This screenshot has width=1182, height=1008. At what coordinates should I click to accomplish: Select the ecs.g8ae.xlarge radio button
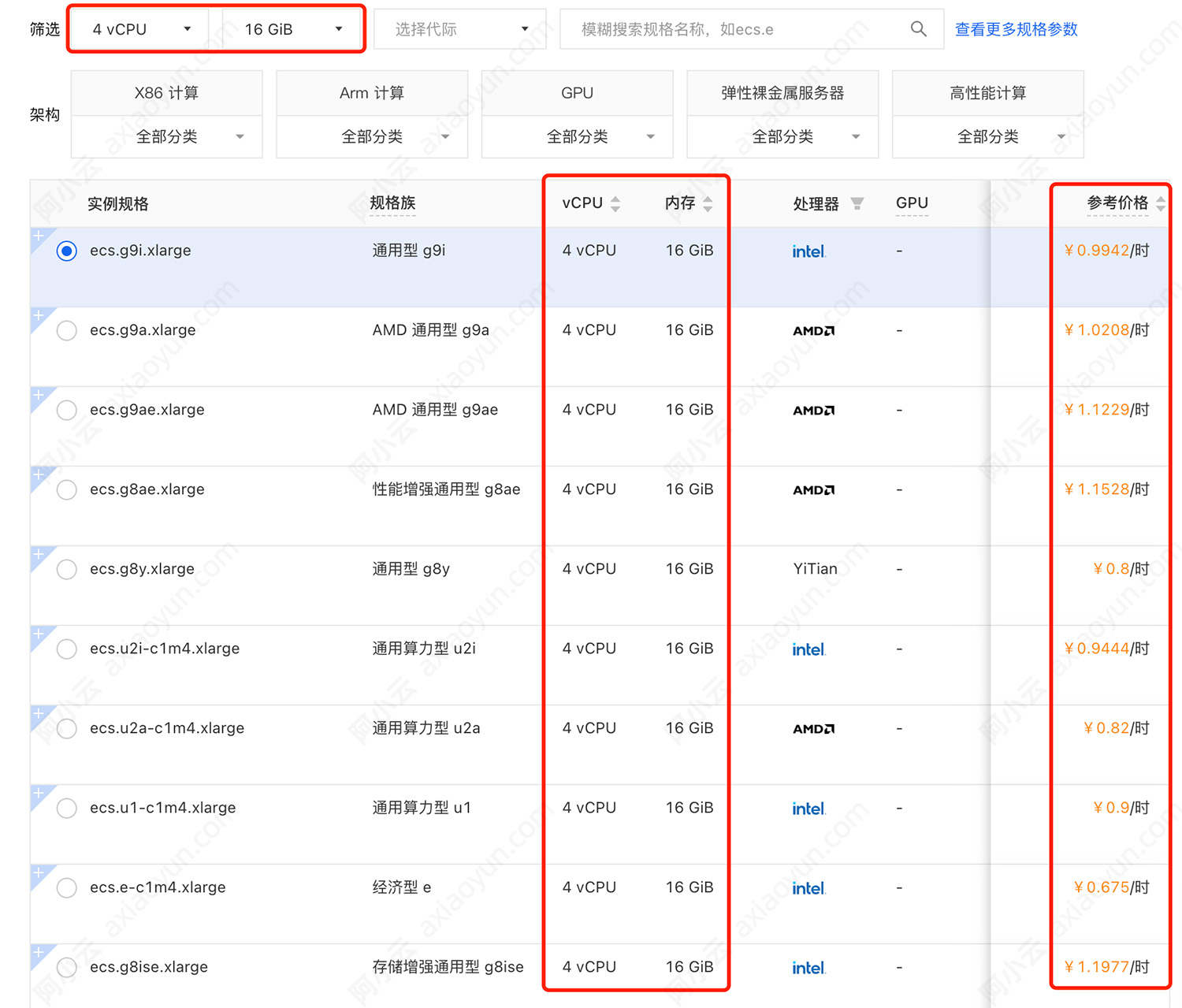(x=67, y=490)
